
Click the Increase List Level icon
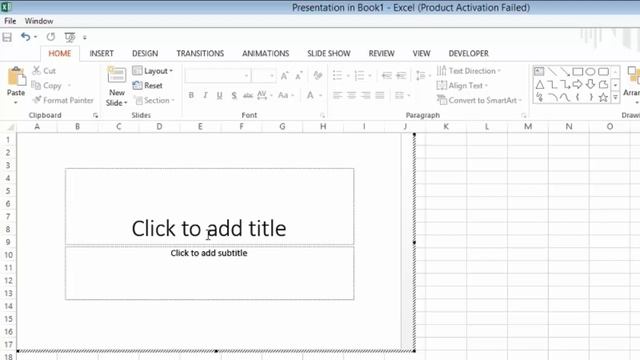(401, 76)
